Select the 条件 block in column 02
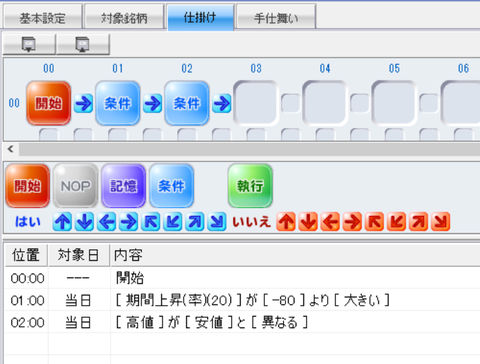The image size is (480, 364). point(187,103)
